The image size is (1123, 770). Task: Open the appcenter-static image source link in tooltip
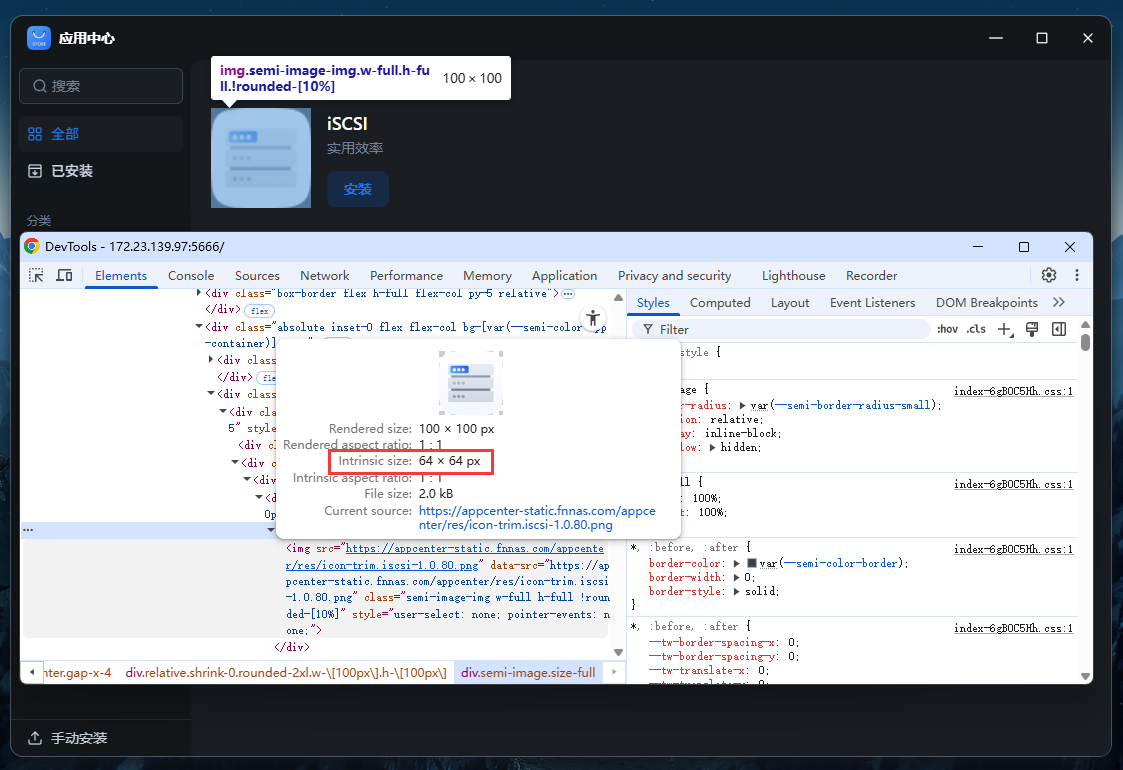click(x=537, y=518)
